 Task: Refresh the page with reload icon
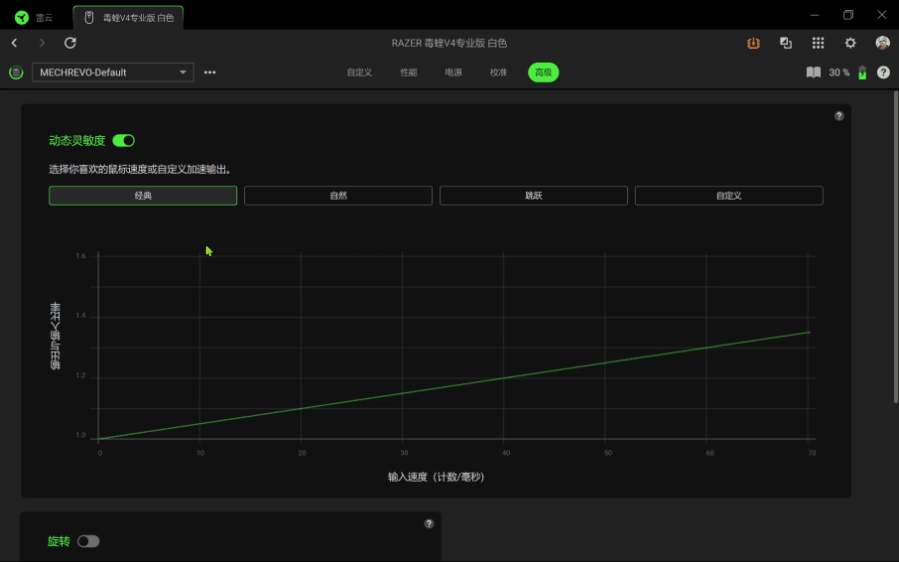click(x=70, y=43)
